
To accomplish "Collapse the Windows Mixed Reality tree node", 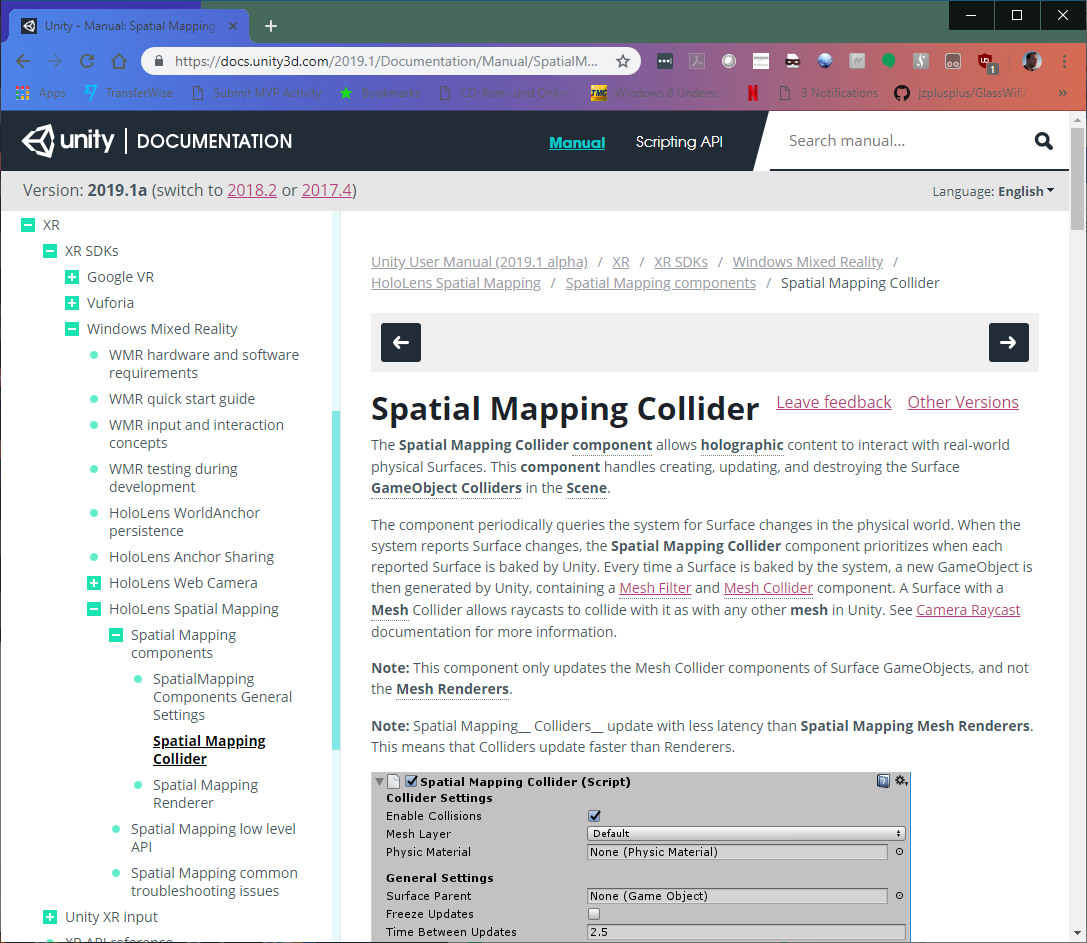I will (x=71, y=328).
